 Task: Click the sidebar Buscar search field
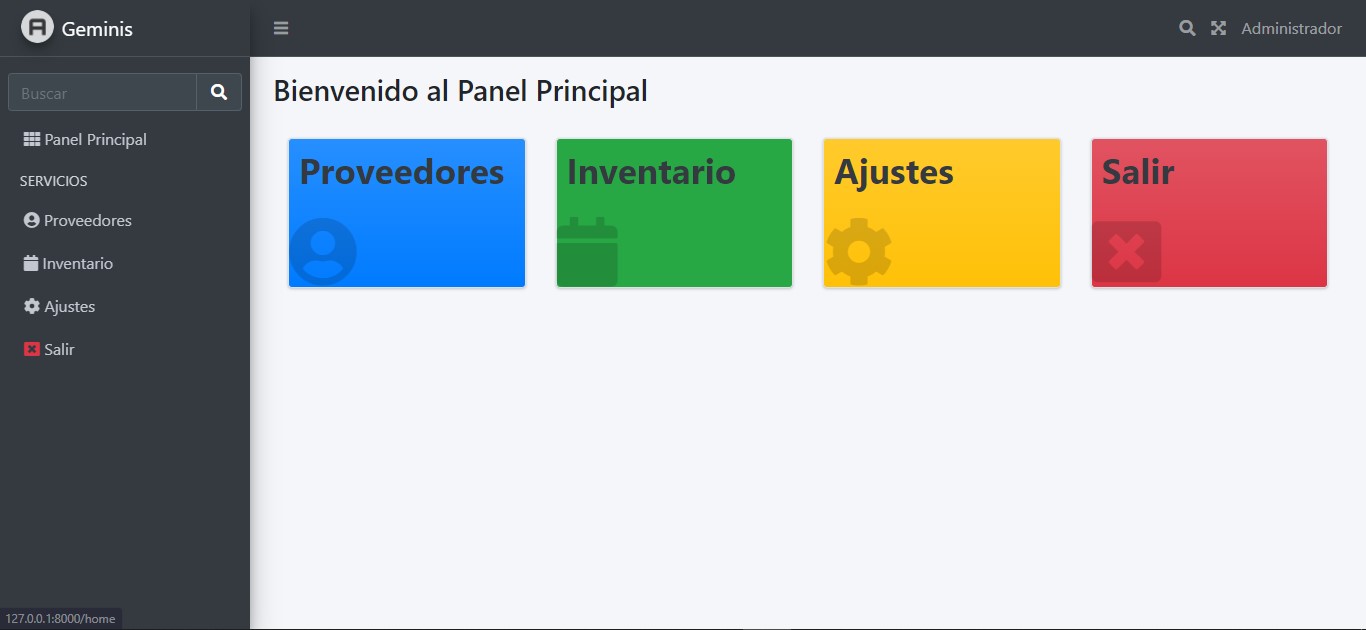[103, 93]
